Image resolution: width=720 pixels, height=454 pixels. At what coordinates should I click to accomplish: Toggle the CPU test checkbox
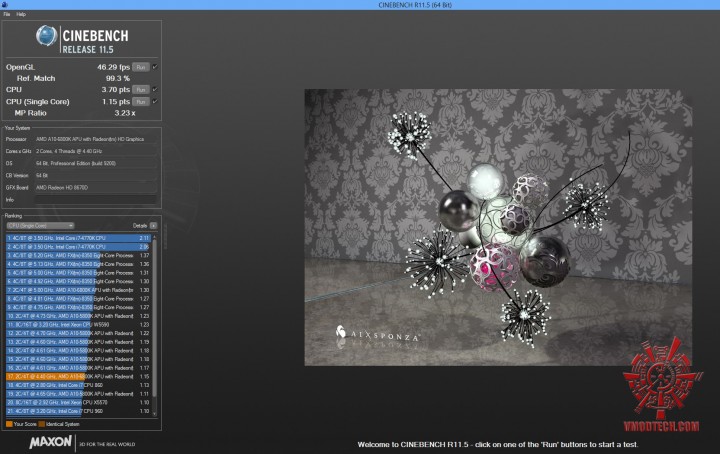point(155,89)
